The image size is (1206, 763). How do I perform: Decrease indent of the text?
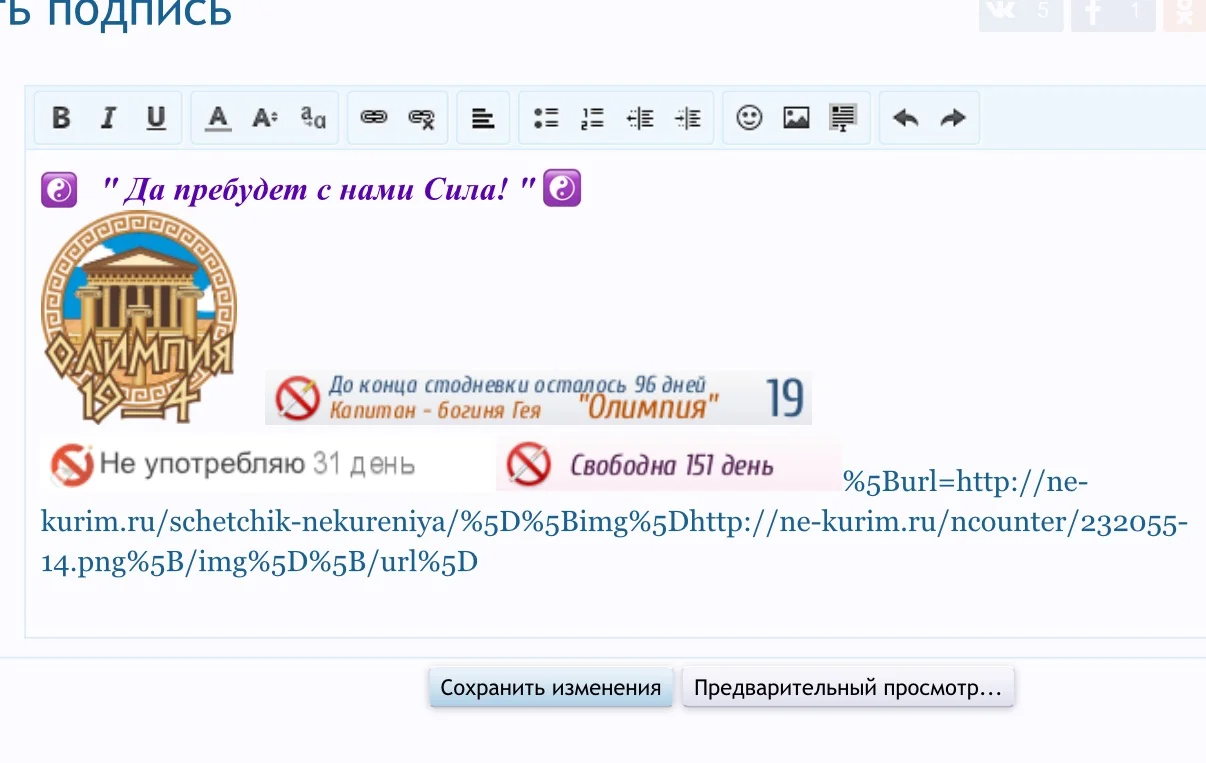[640, 118]
